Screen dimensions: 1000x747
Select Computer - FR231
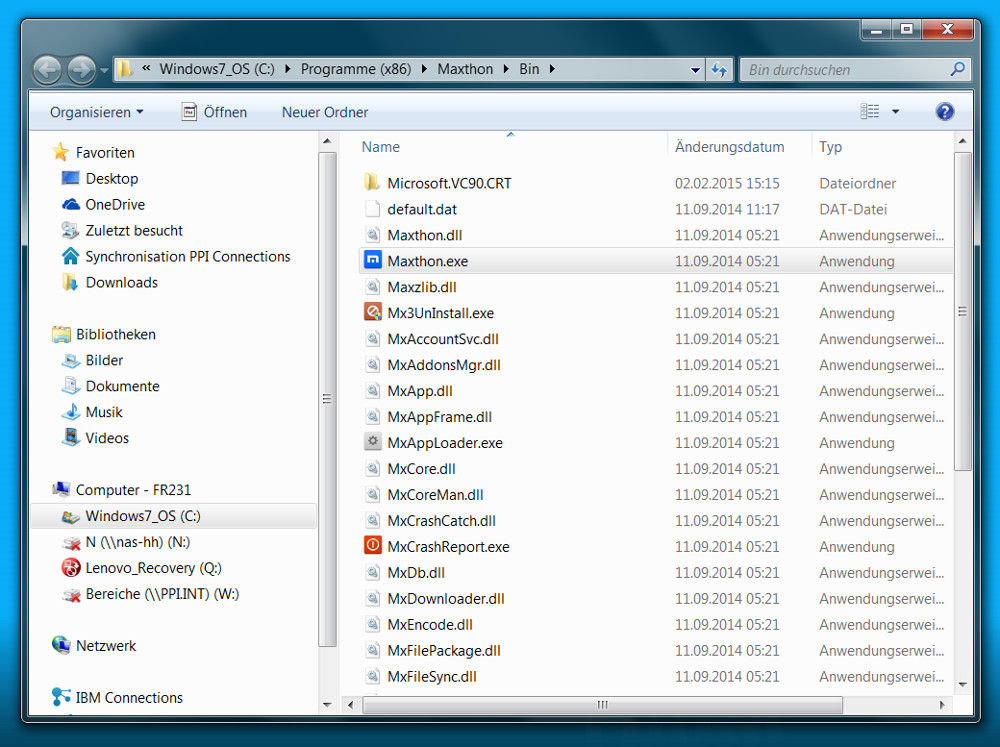click(x=133, y=490)
